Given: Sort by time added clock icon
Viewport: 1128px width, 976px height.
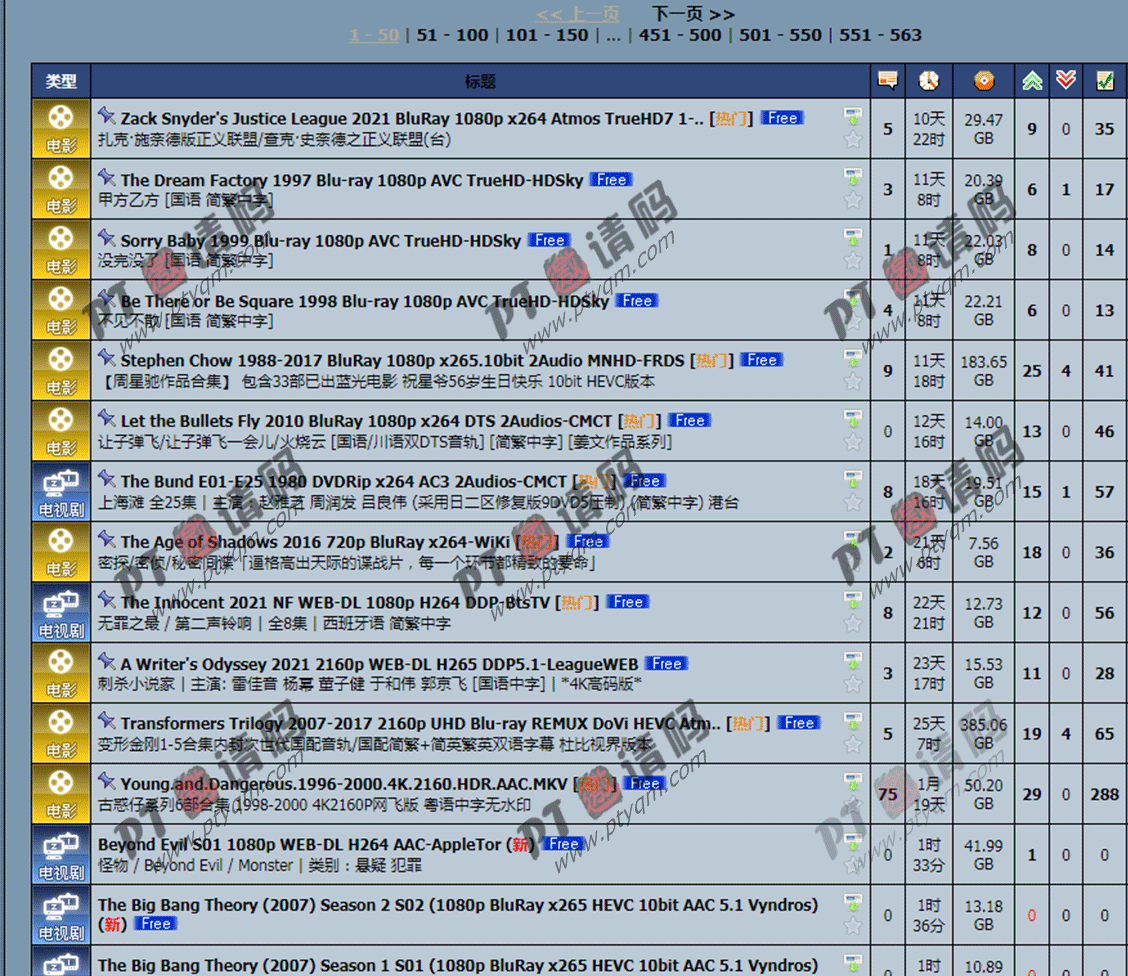Looking at the screenshot, I should 929,80.
